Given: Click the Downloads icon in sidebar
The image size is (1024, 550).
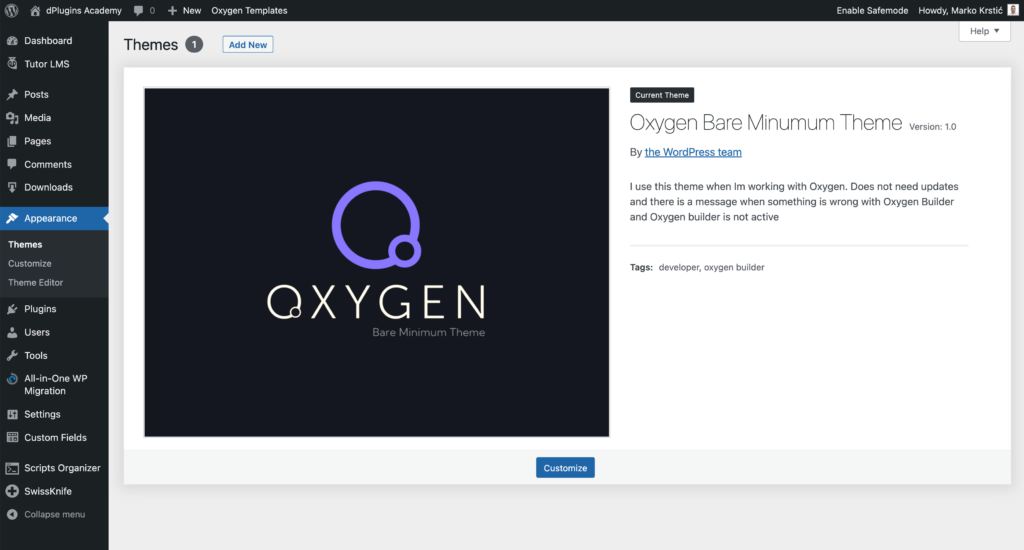Looking at the screenshot, I should [x=12, y=187].
